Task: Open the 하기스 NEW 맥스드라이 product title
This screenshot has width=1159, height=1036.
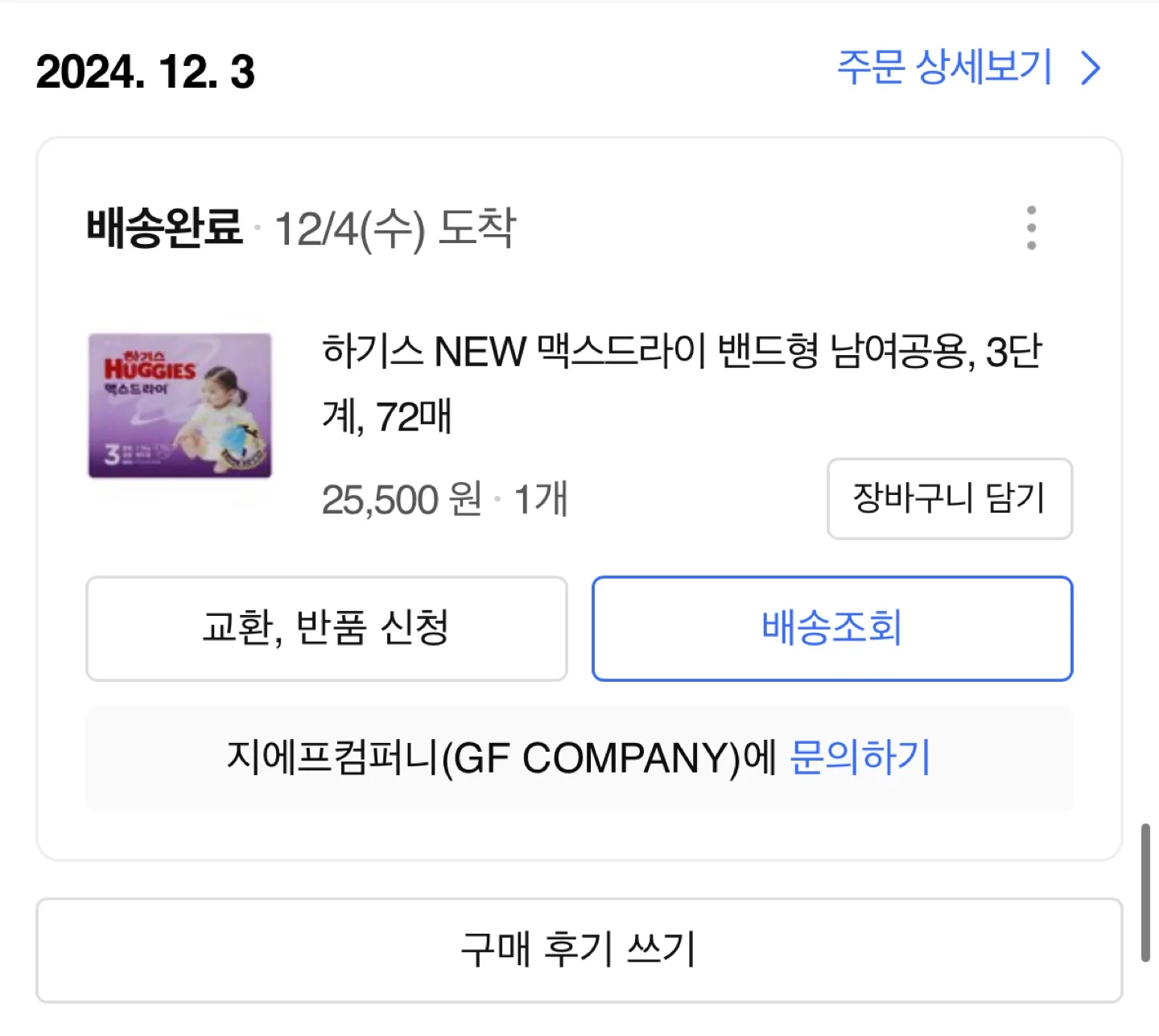Action: pyautogui.click(x=682, y=384)
